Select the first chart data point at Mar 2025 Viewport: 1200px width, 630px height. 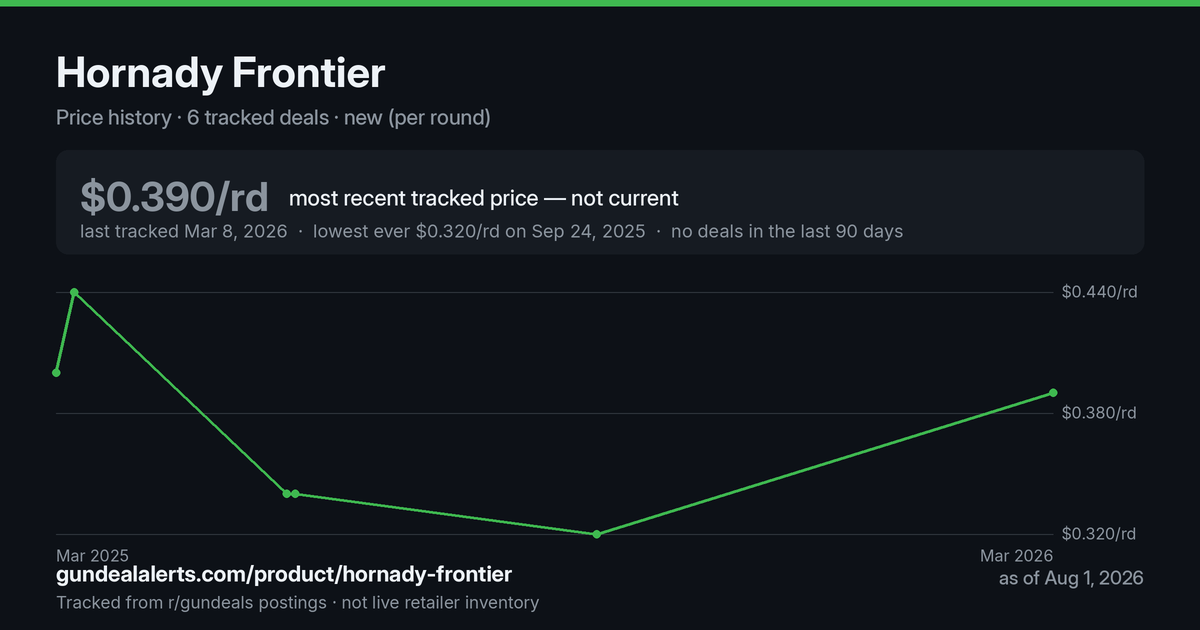click(x=56, y=373)
